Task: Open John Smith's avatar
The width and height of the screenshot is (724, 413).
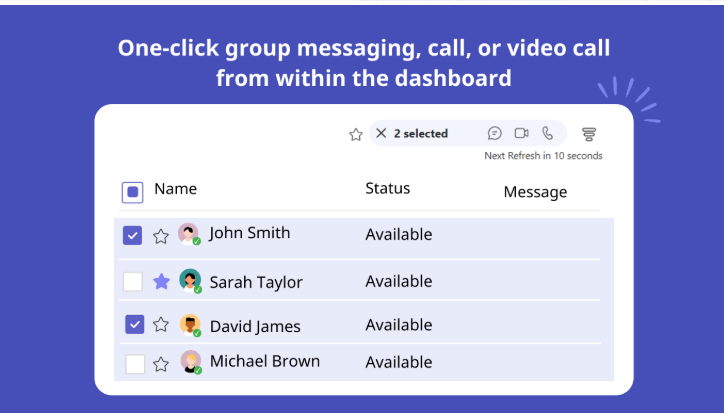Action: tap(189, 234)
